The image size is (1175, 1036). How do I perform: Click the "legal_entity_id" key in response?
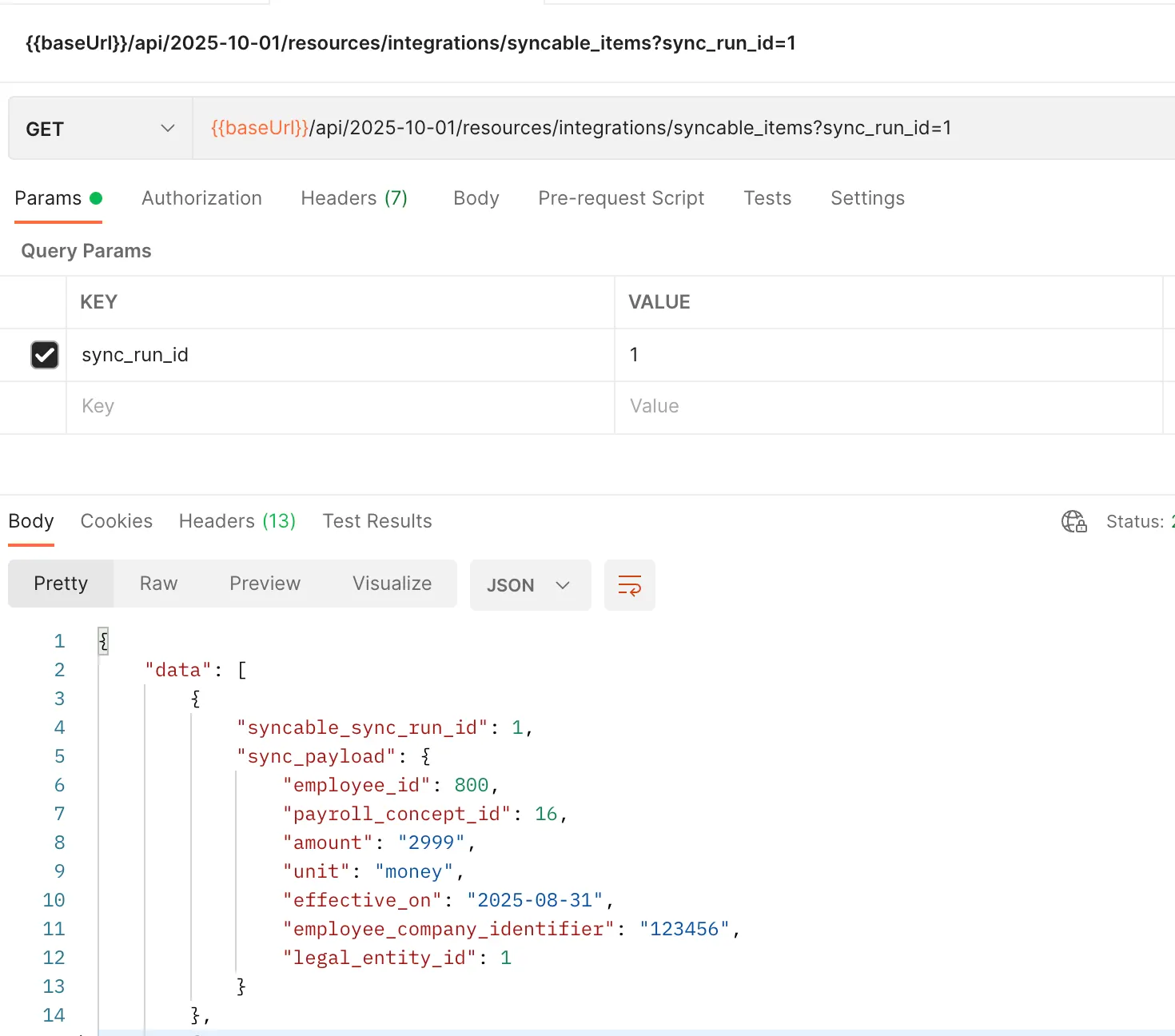pos(380,958)
